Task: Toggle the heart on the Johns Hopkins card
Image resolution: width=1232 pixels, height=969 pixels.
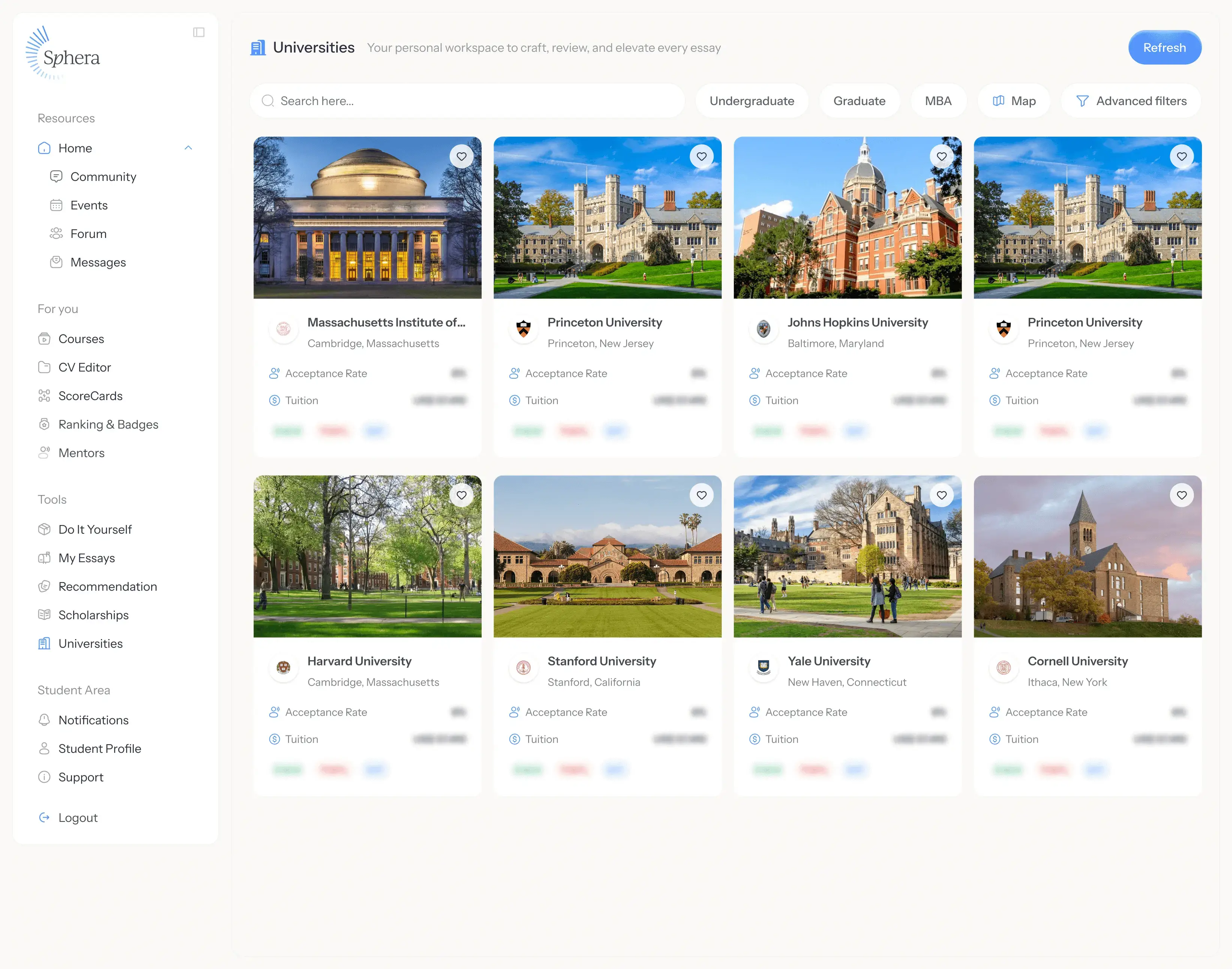Action: tap(942, 156)
